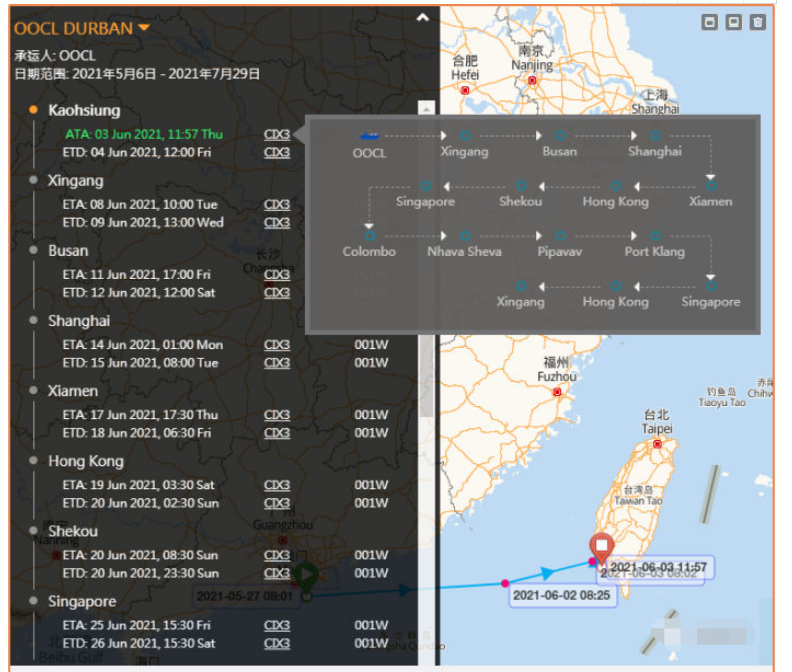The height and width of the screenshot is (672, 792).
Task: Click the Shekou node circle in route diagram
Action: [x=521, y=185]
